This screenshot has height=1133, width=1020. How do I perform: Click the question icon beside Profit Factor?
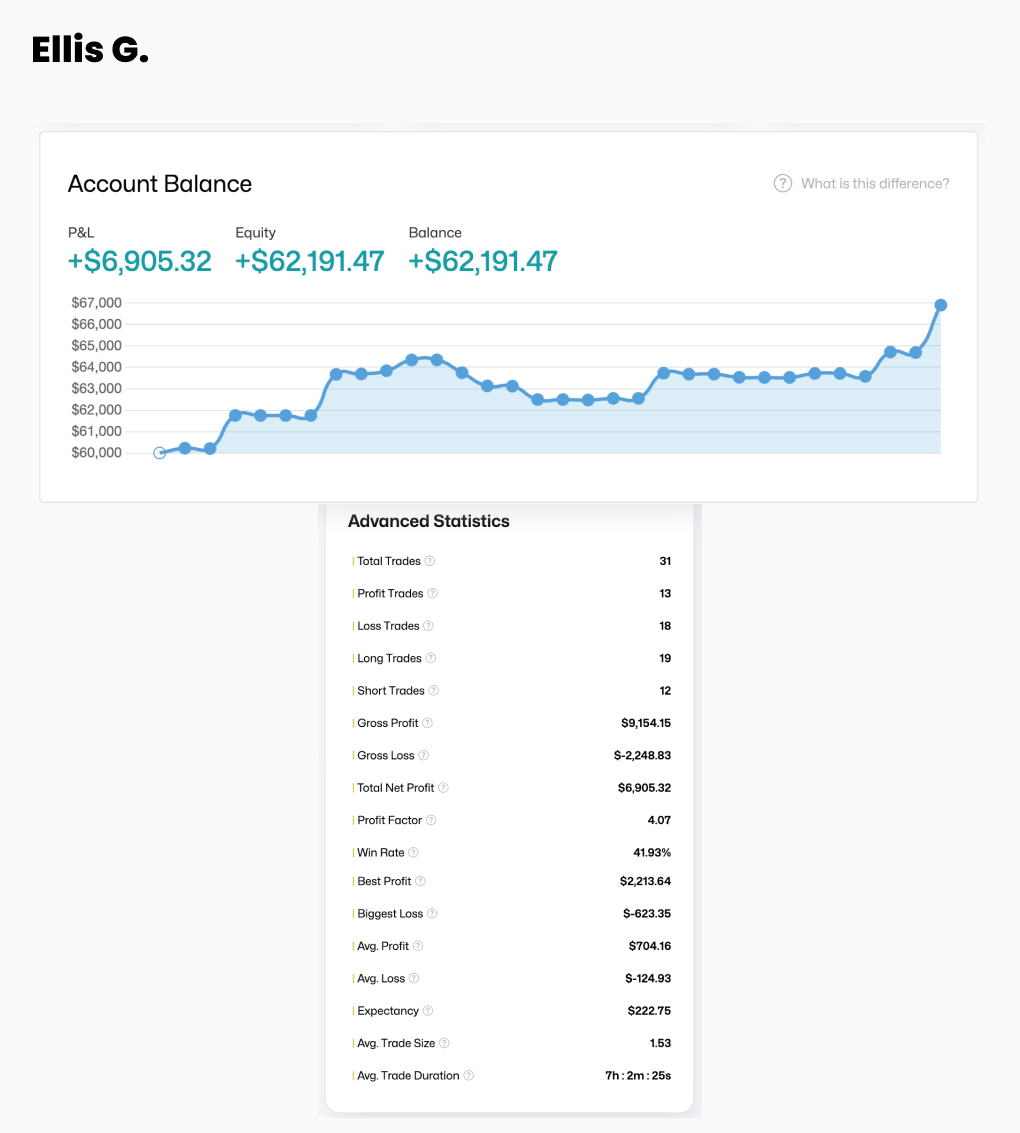click(x=431, y=820)
